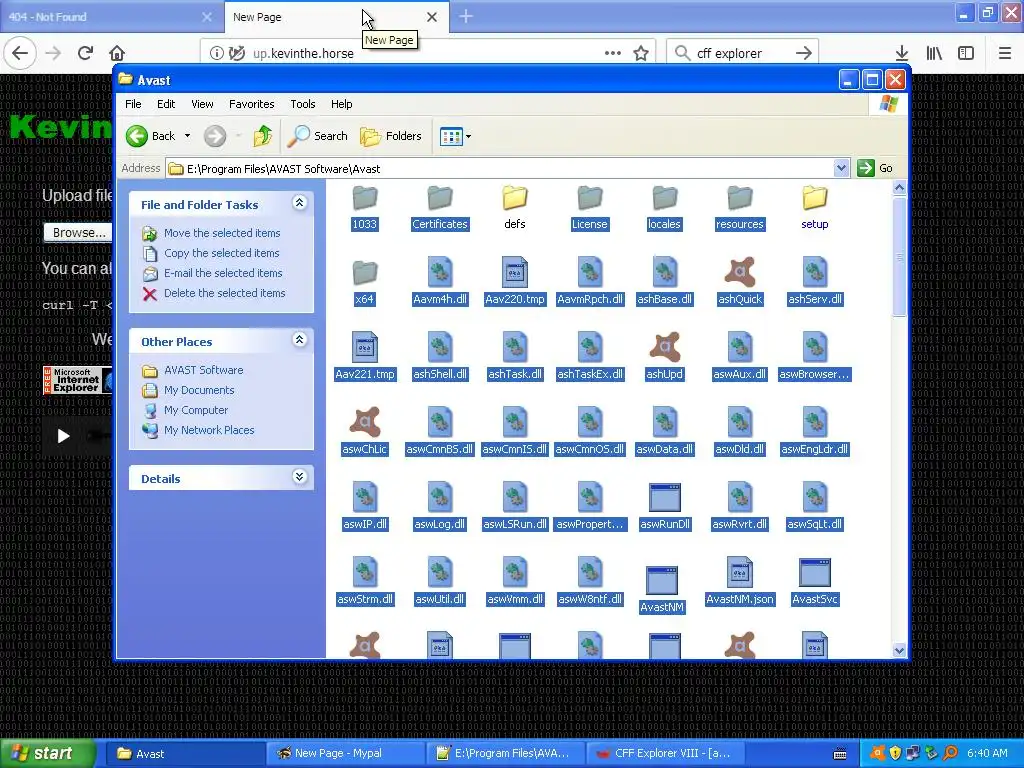Select the aswRunDll executable icon
The width and height of the screenshot is (1024, 768).
click(x=664, y=498)
